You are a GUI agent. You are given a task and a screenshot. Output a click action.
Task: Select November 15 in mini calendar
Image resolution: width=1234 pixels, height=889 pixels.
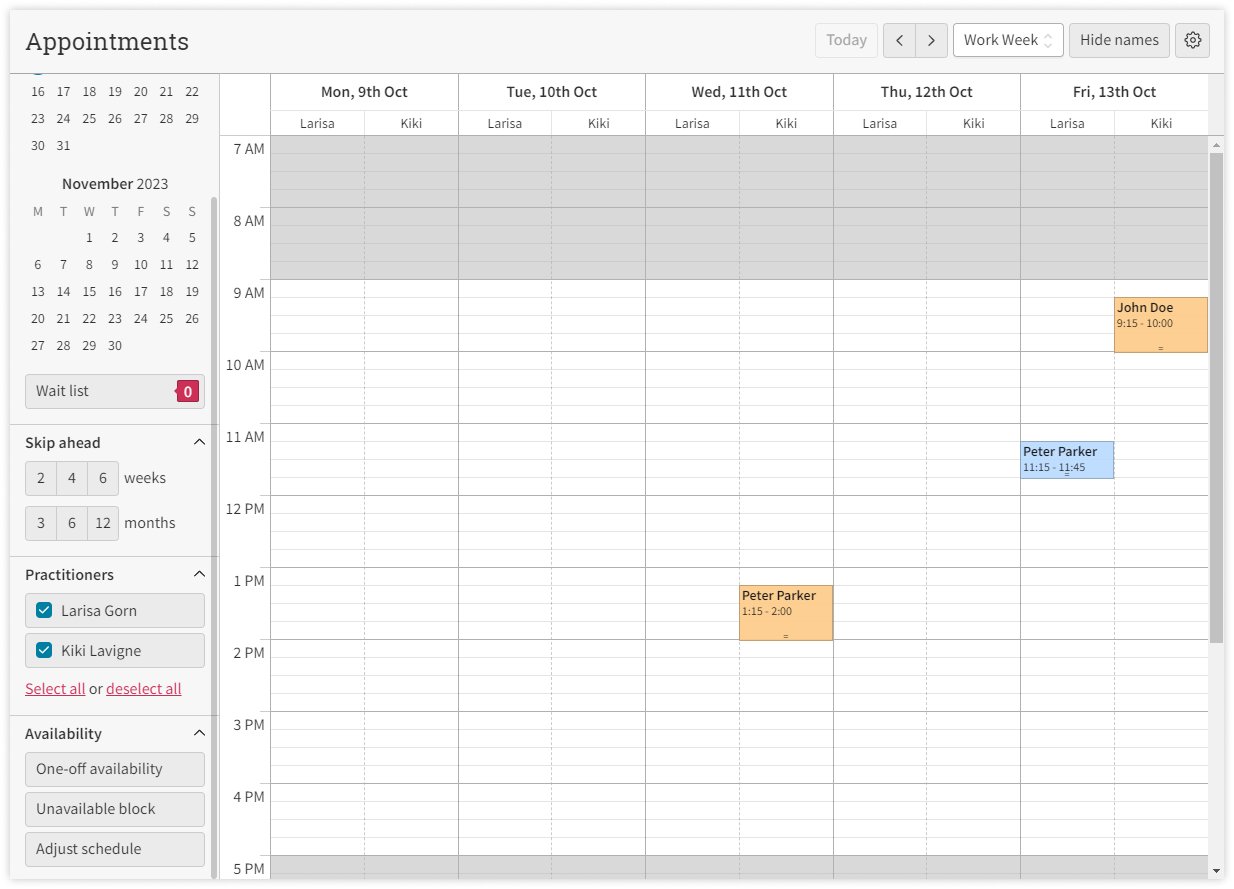tap(89, 292)
